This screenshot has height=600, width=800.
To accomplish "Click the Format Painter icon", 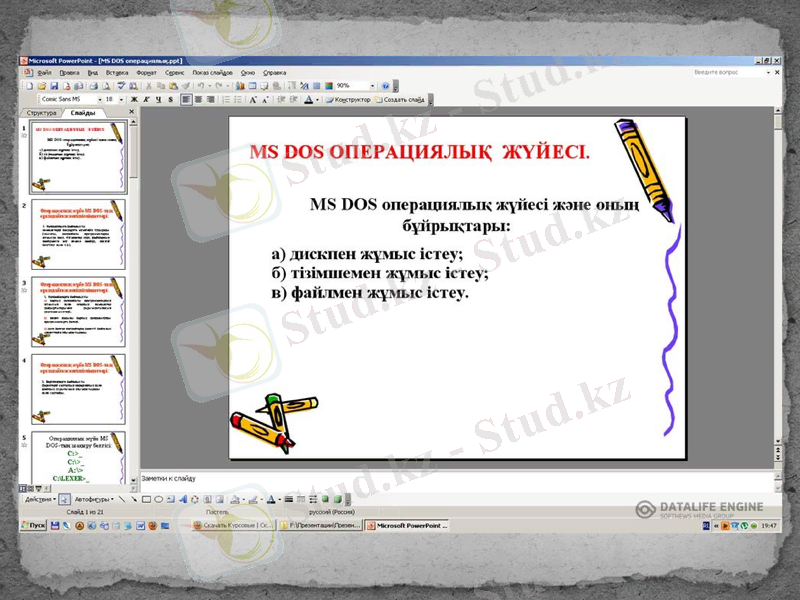I will point(186,84).
